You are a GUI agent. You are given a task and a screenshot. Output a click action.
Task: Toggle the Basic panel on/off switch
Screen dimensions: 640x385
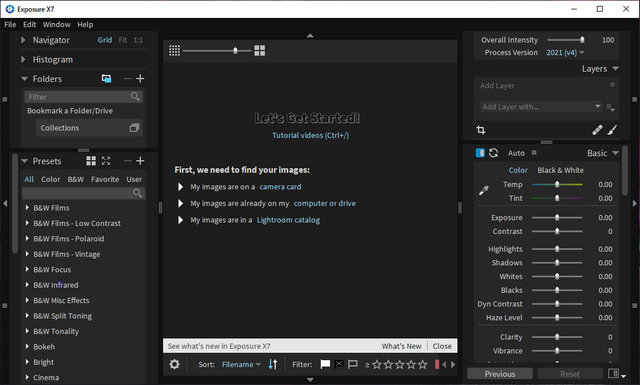tap(480, 153)
